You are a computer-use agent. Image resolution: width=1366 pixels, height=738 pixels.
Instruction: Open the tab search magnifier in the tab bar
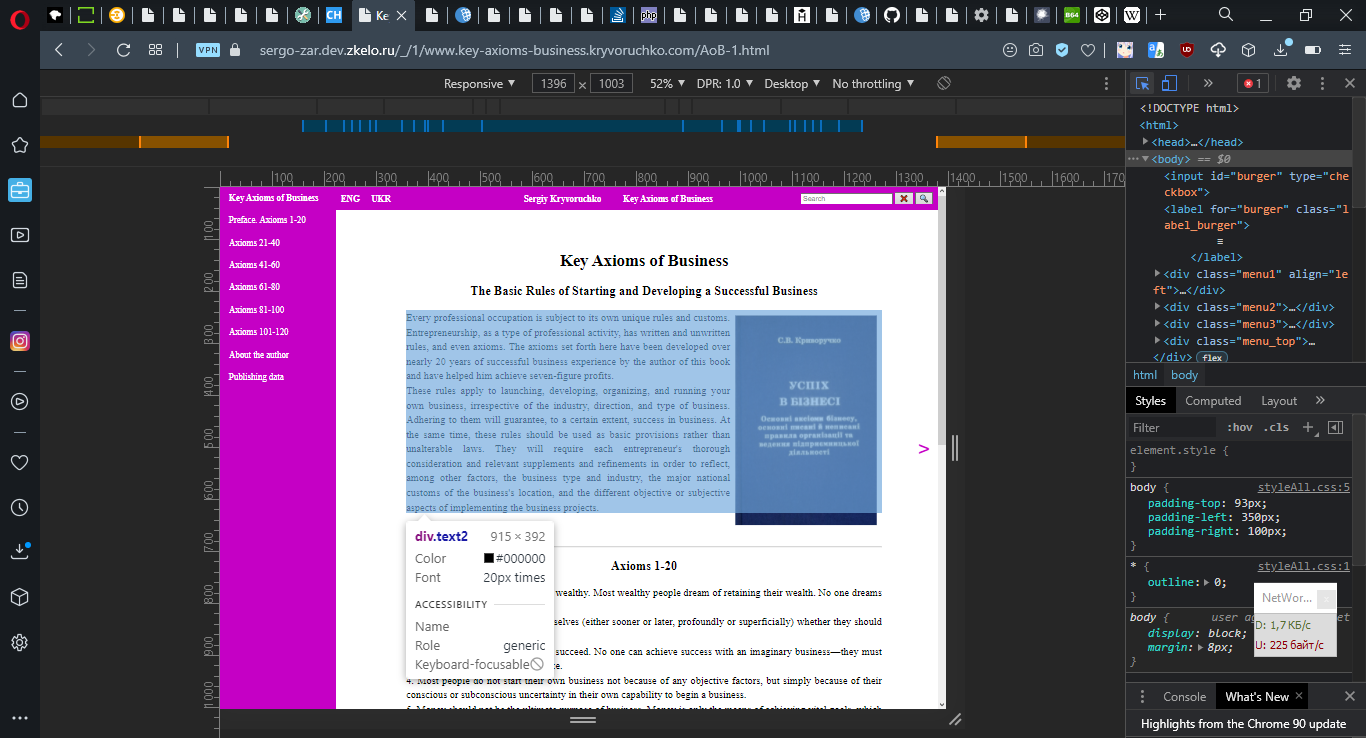[x=1225, y=15]
